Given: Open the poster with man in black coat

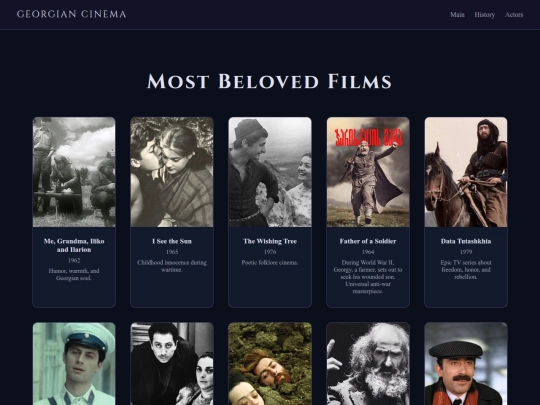Looking at the screenshot, I should point(172,364).
